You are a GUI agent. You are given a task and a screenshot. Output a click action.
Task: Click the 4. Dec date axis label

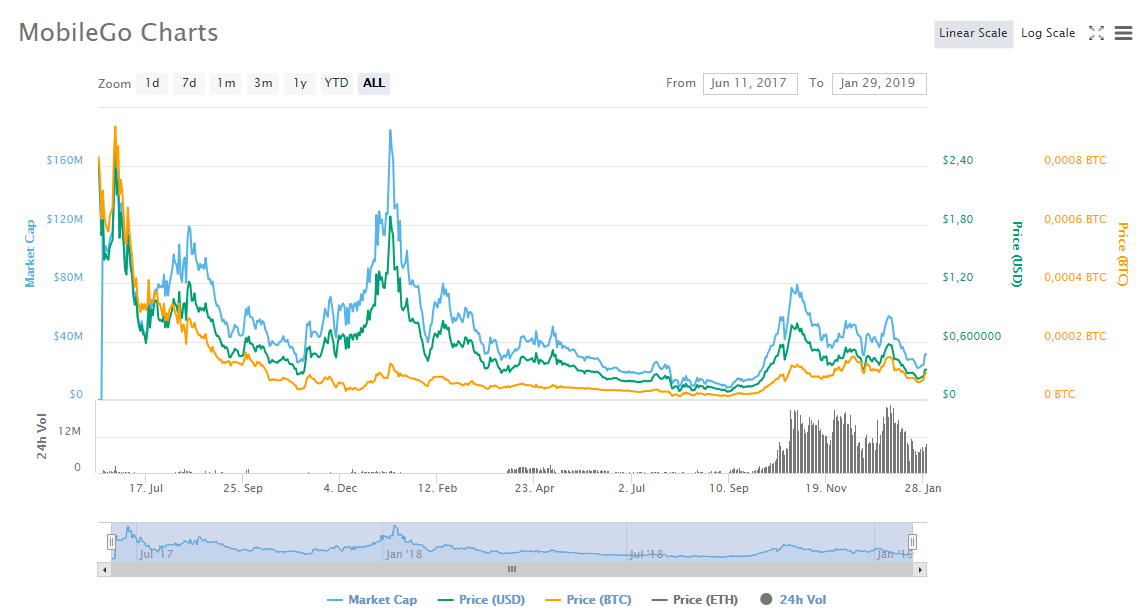tap(340, 488)
